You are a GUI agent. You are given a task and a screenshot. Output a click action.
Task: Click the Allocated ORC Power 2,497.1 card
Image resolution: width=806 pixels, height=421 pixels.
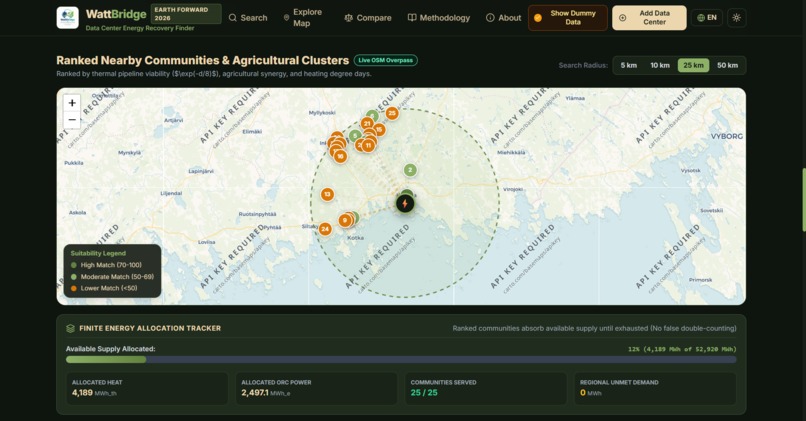point(316,388)
